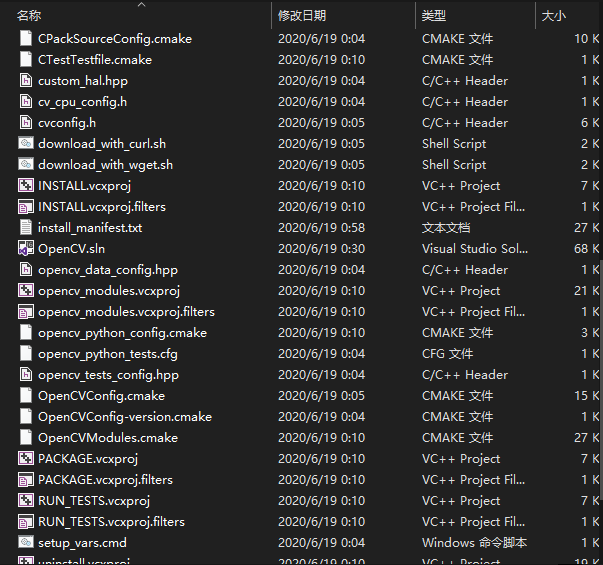
Task: Sort files by the 名称 column header
Action: (x=29, y=16)
